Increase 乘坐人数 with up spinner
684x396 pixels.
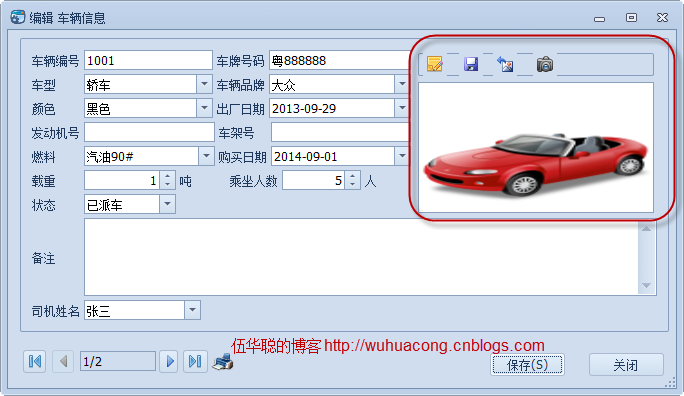[352, 176]
